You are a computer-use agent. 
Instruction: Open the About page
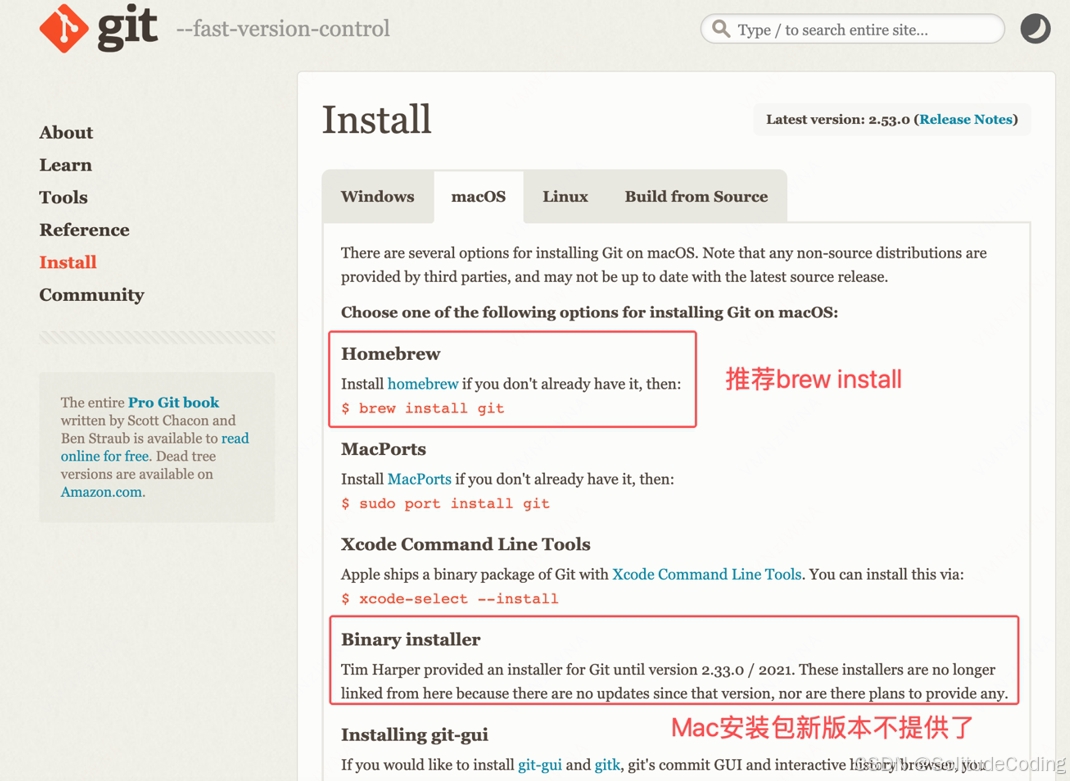point(66,132)
